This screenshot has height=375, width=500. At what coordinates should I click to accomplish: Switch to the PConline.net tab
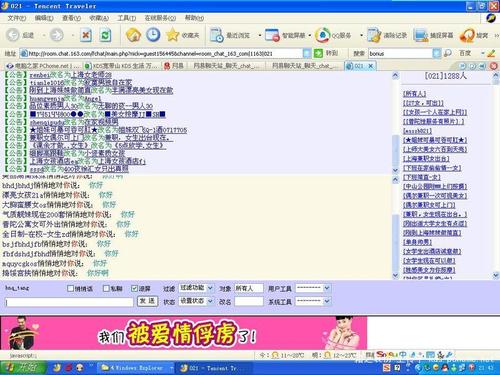[43, 66]
